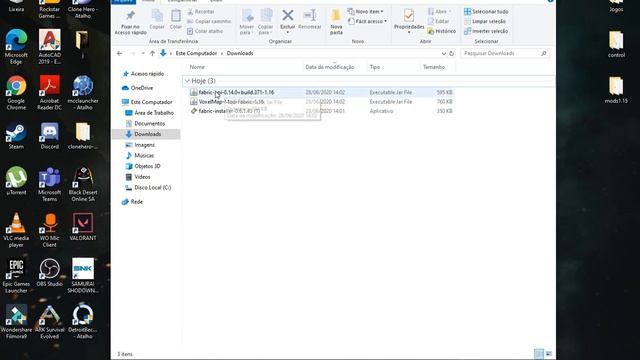Open the Copiar para option
640x360 pixels.
click(266, 21)
